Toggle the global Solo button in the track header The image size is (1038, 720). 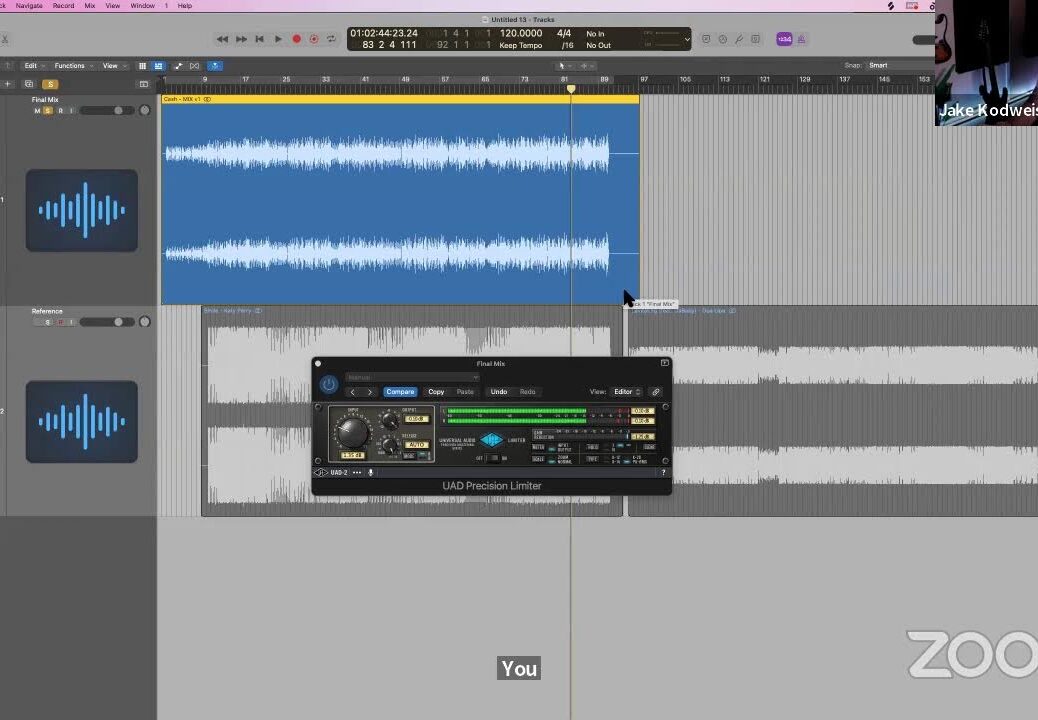50,84
